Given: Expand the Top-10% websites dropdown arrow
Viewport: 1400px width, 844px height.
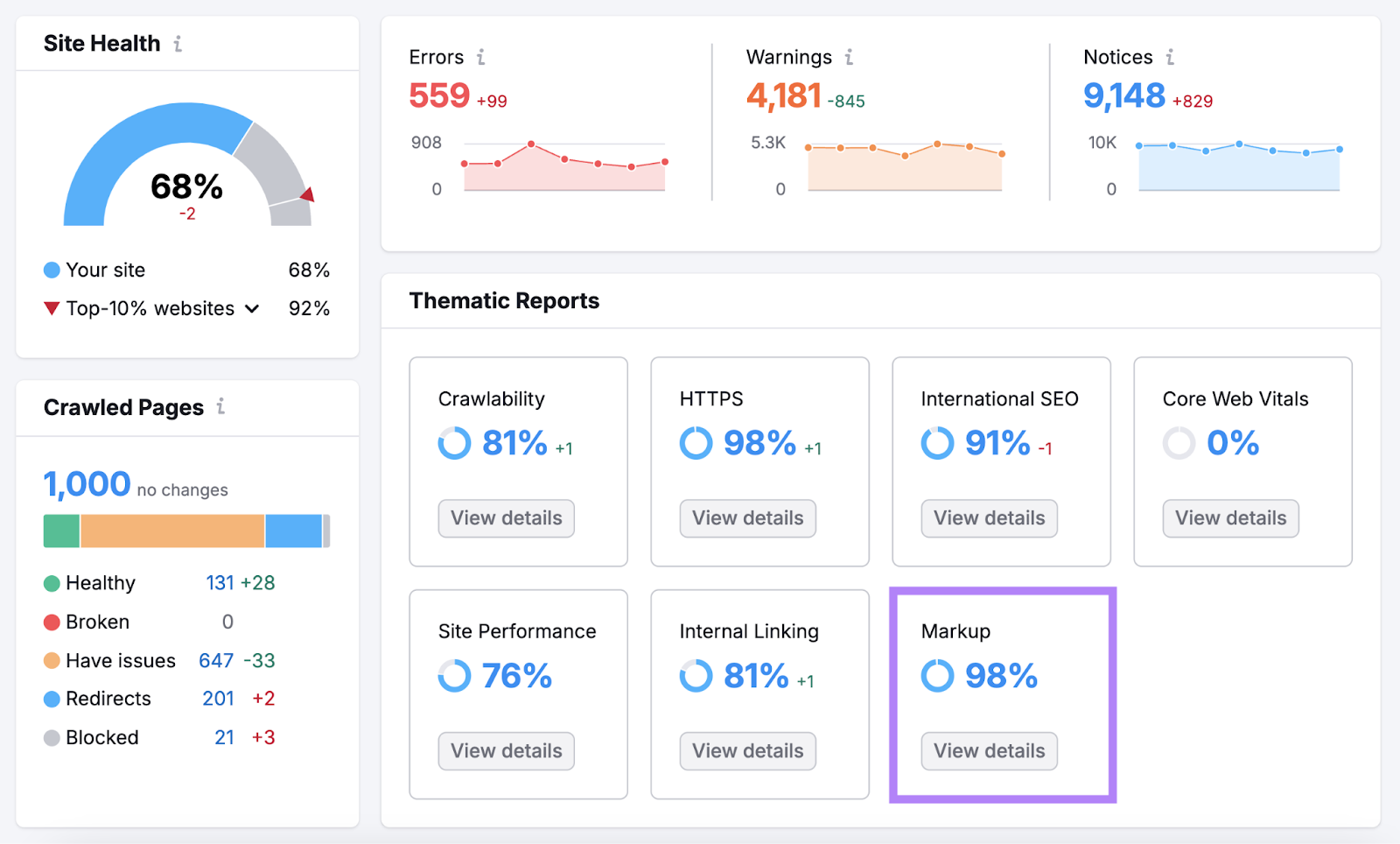Looking at the screenshot, I should (252, 309).
